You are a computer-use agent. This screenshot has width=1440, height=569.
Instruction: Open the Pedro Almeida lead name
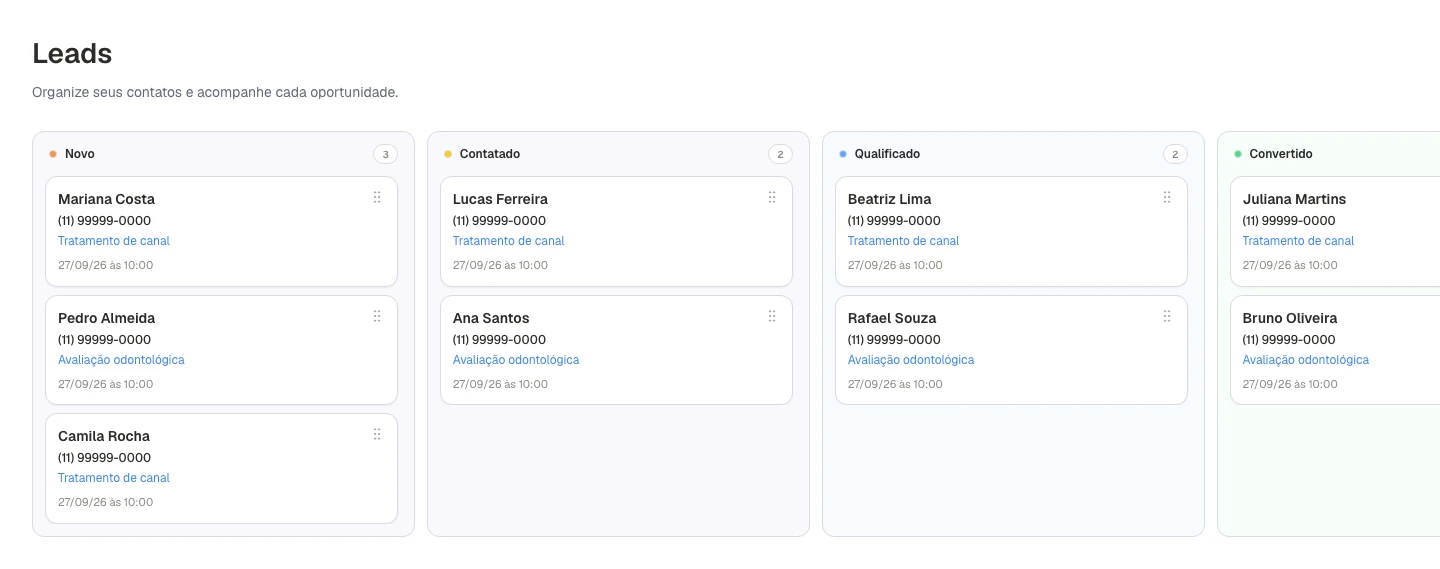pyautogui.click(x=106, y=318)
